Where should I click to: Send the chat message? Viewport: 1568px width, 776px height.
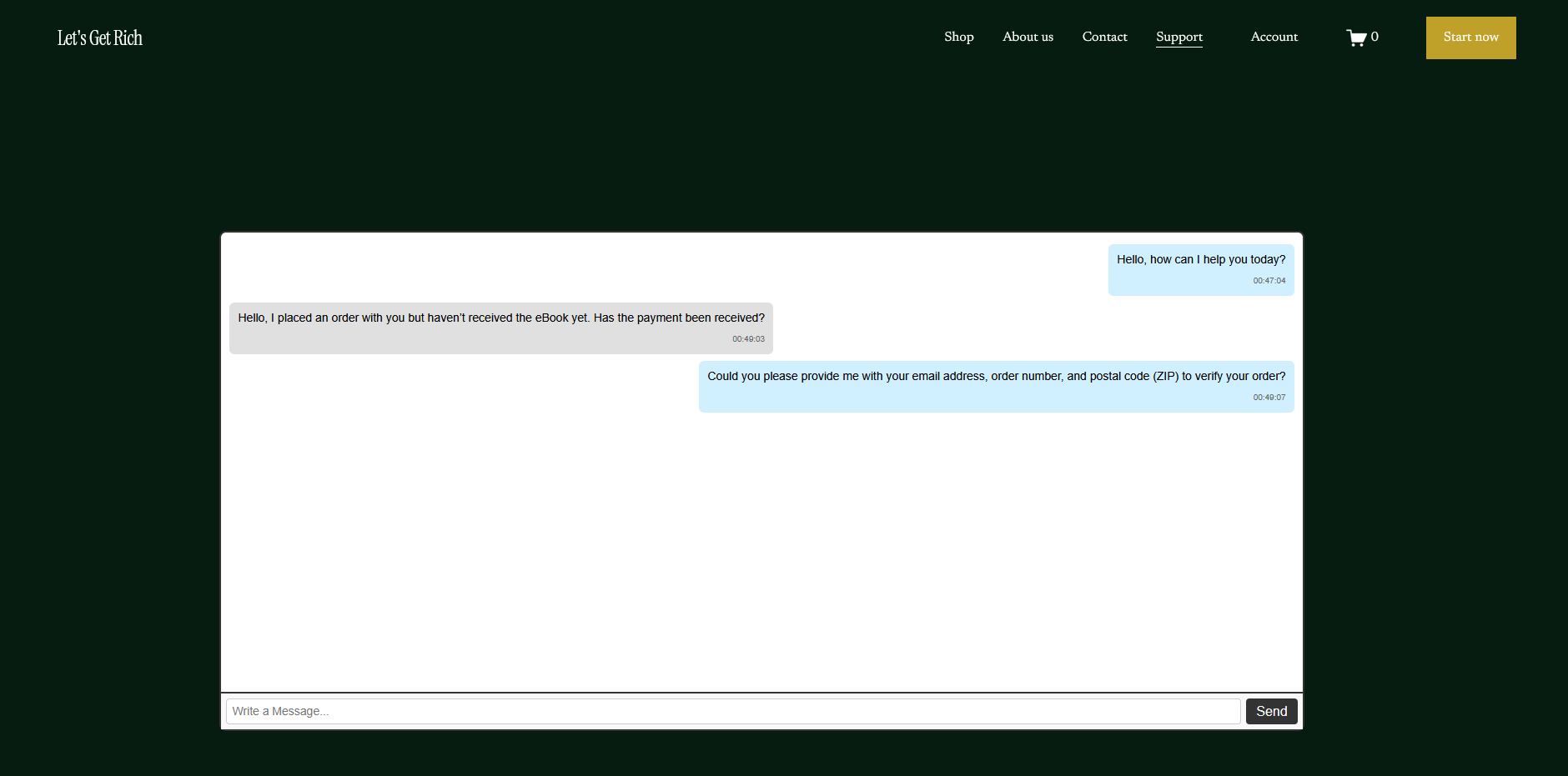[1272, 711]
